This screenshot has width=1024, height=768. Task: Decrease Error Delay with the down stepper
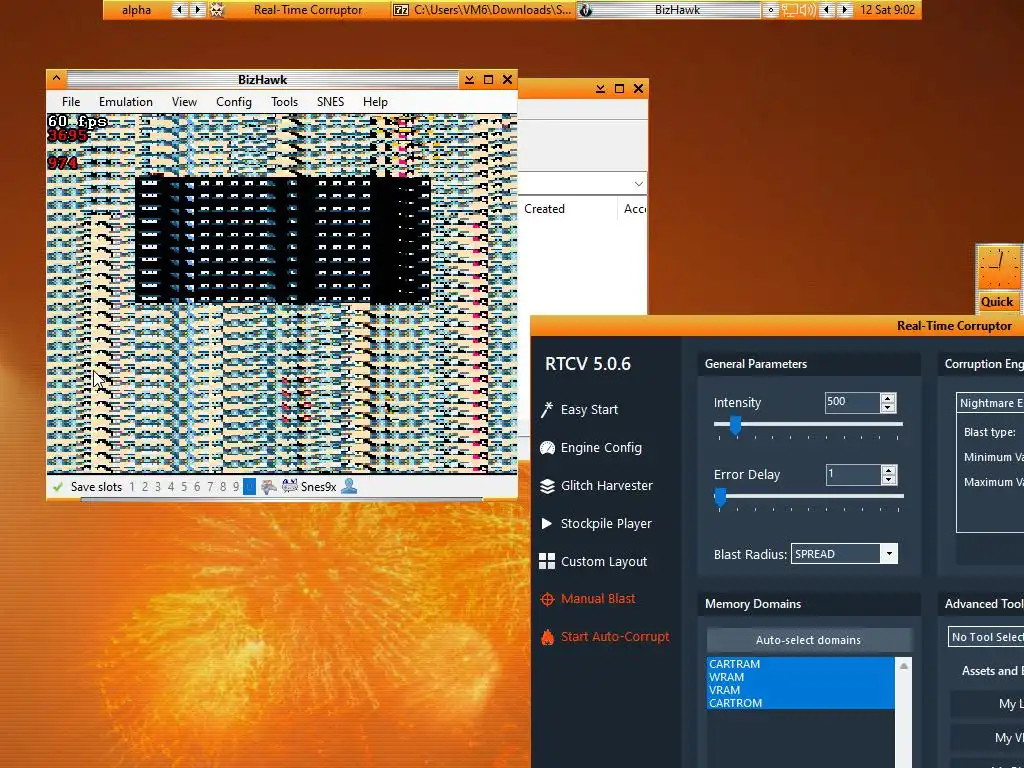pos(888,479)
